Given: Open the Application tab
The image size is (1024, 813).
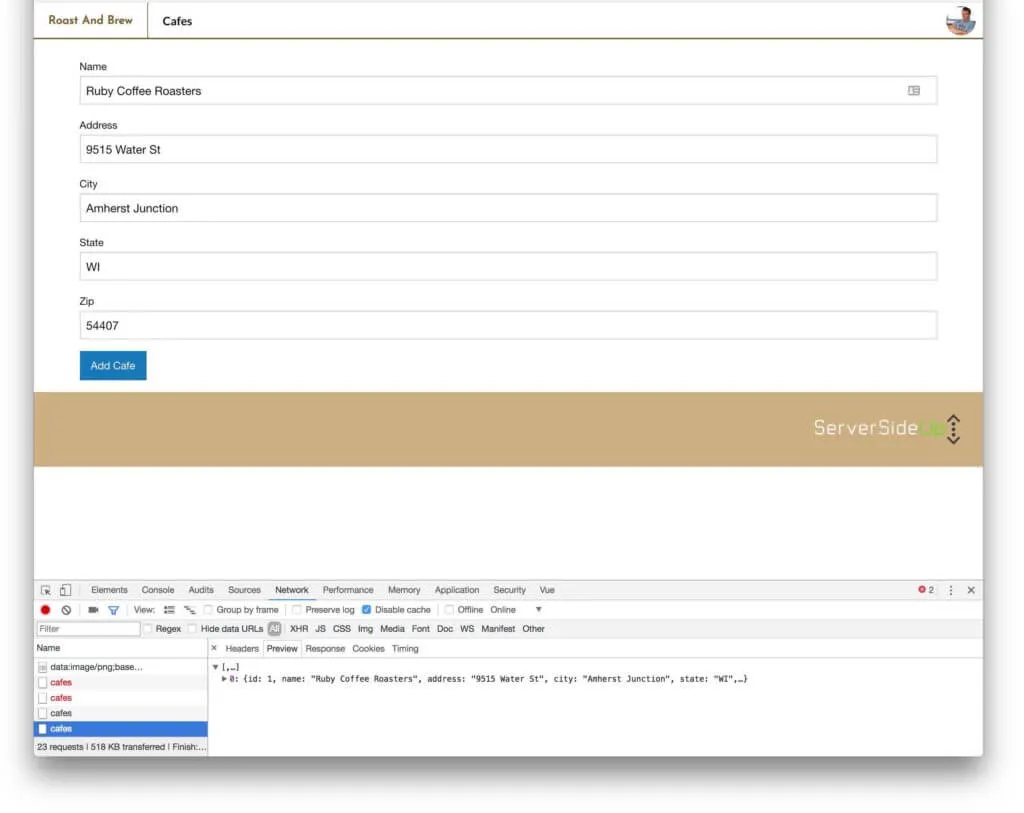Looking at the screenshot, I should tap(457, 590).
